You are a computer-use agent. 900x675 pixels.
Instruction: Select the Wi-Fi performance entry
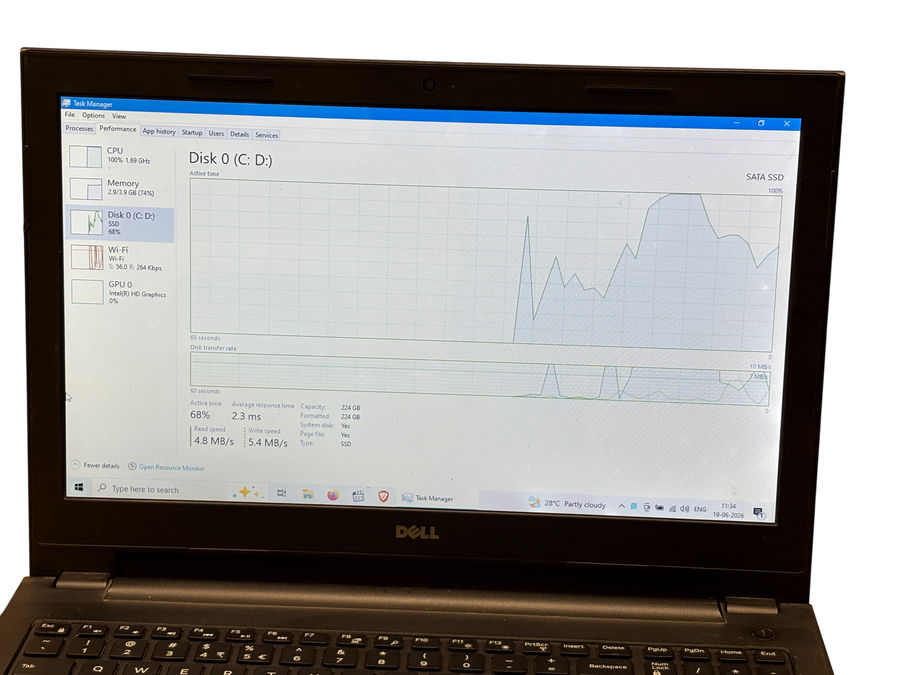[121, 258]
